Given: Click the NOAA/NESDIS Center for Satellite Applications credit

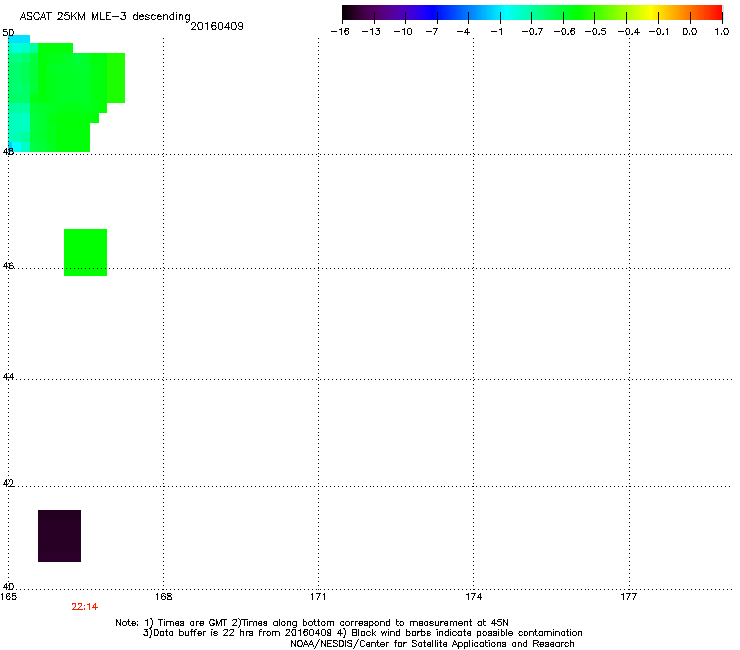Looking at the screenshot, I should 432,644.
